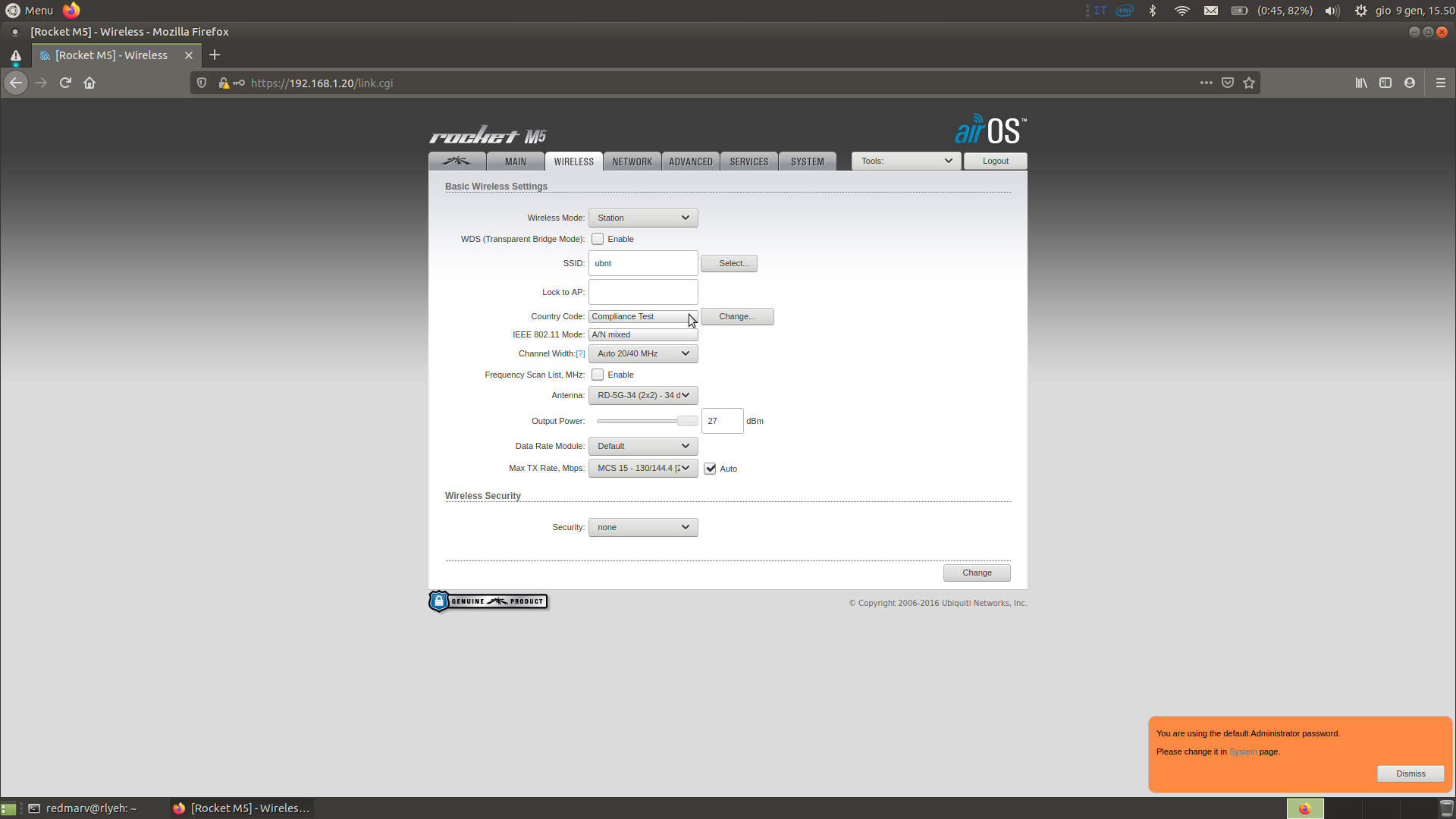
Task: Open the Antenna dropdown
Action: click(643, 395)
